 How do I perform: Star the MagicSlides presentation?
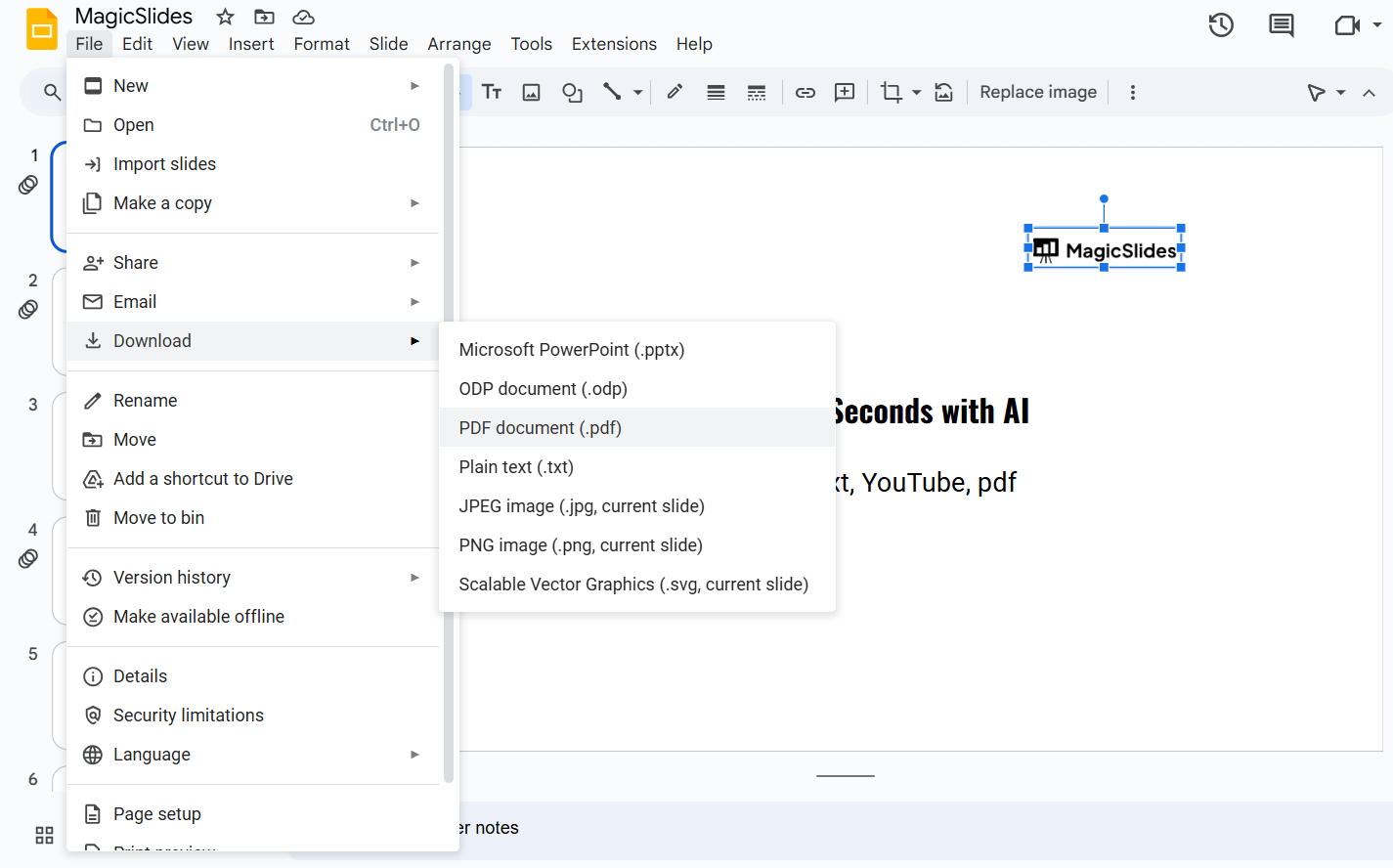tap(225, 17)
